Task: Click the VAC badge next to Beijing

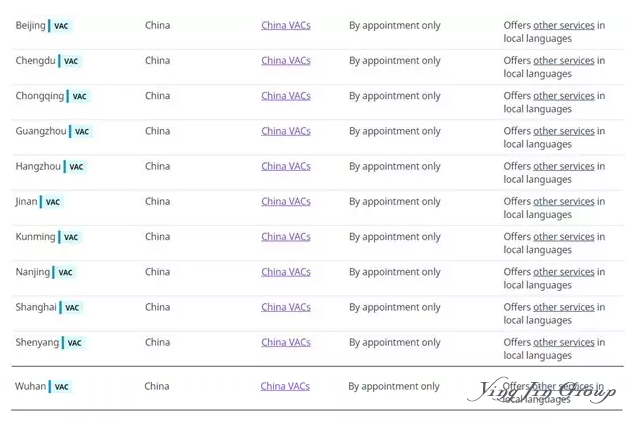Action: tap(61, 26)
